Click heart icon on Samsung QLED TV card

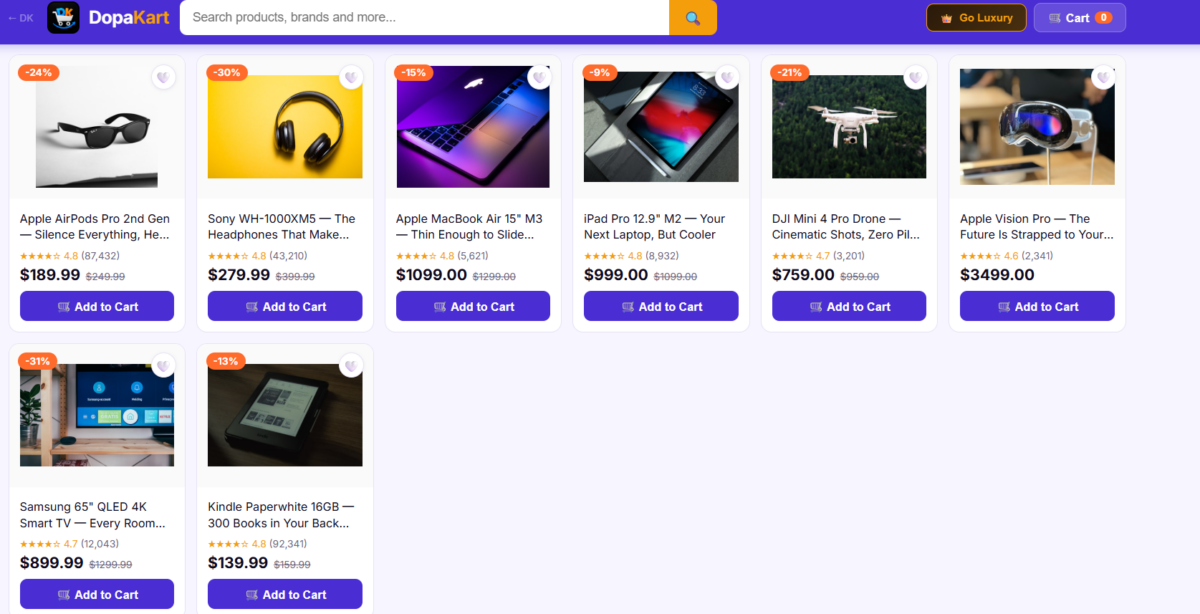pyautogui.click(x=163, y=365)
